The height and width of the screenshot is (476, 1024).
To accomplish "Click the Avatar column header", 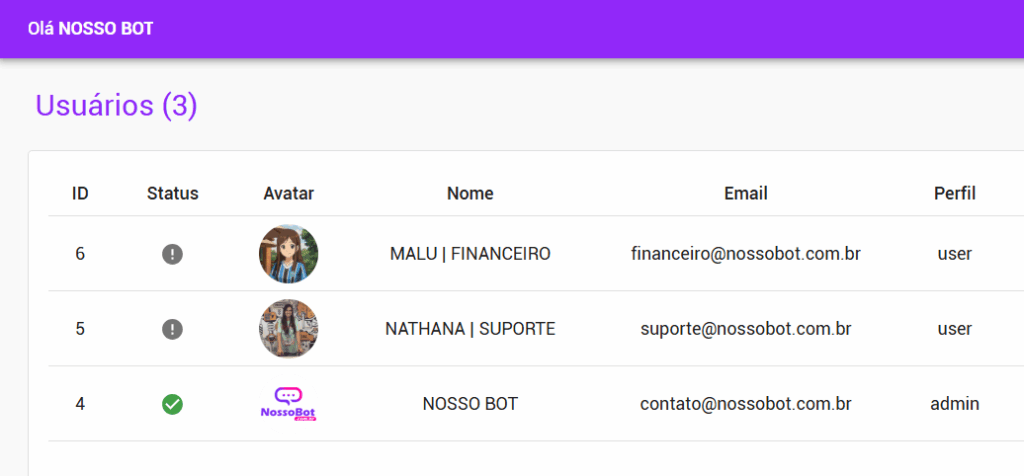I will (x=288, y=193).
